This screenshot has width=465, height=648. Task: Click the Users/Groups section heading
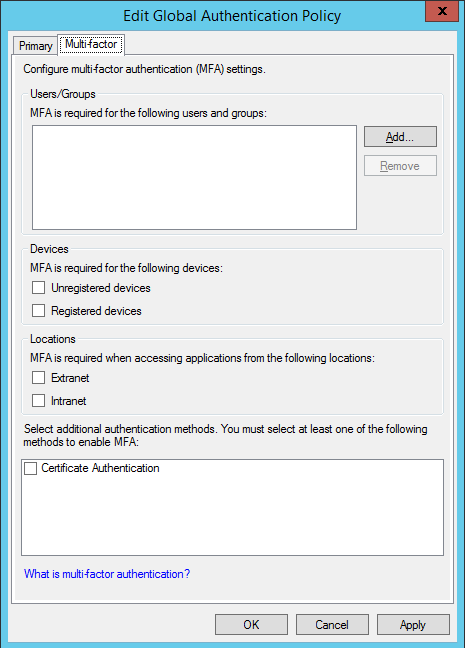(63, 94)
